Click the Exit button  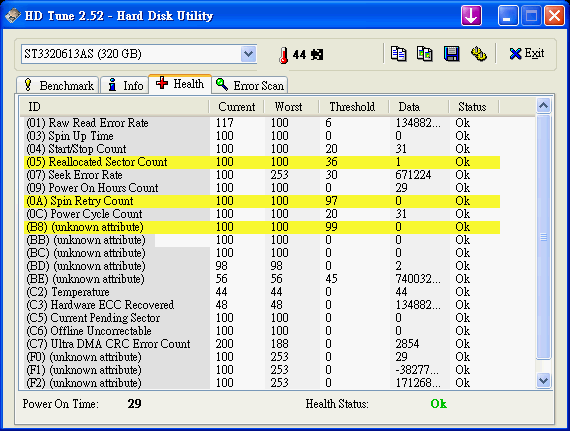(527, 54)
